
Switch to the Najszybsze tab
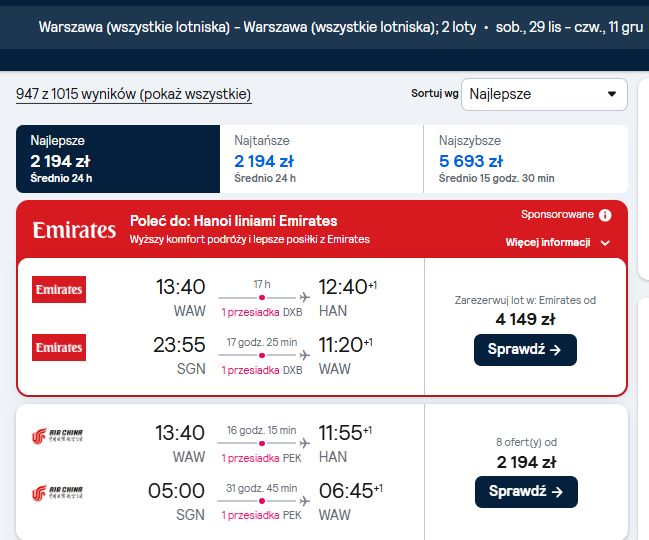526,159
